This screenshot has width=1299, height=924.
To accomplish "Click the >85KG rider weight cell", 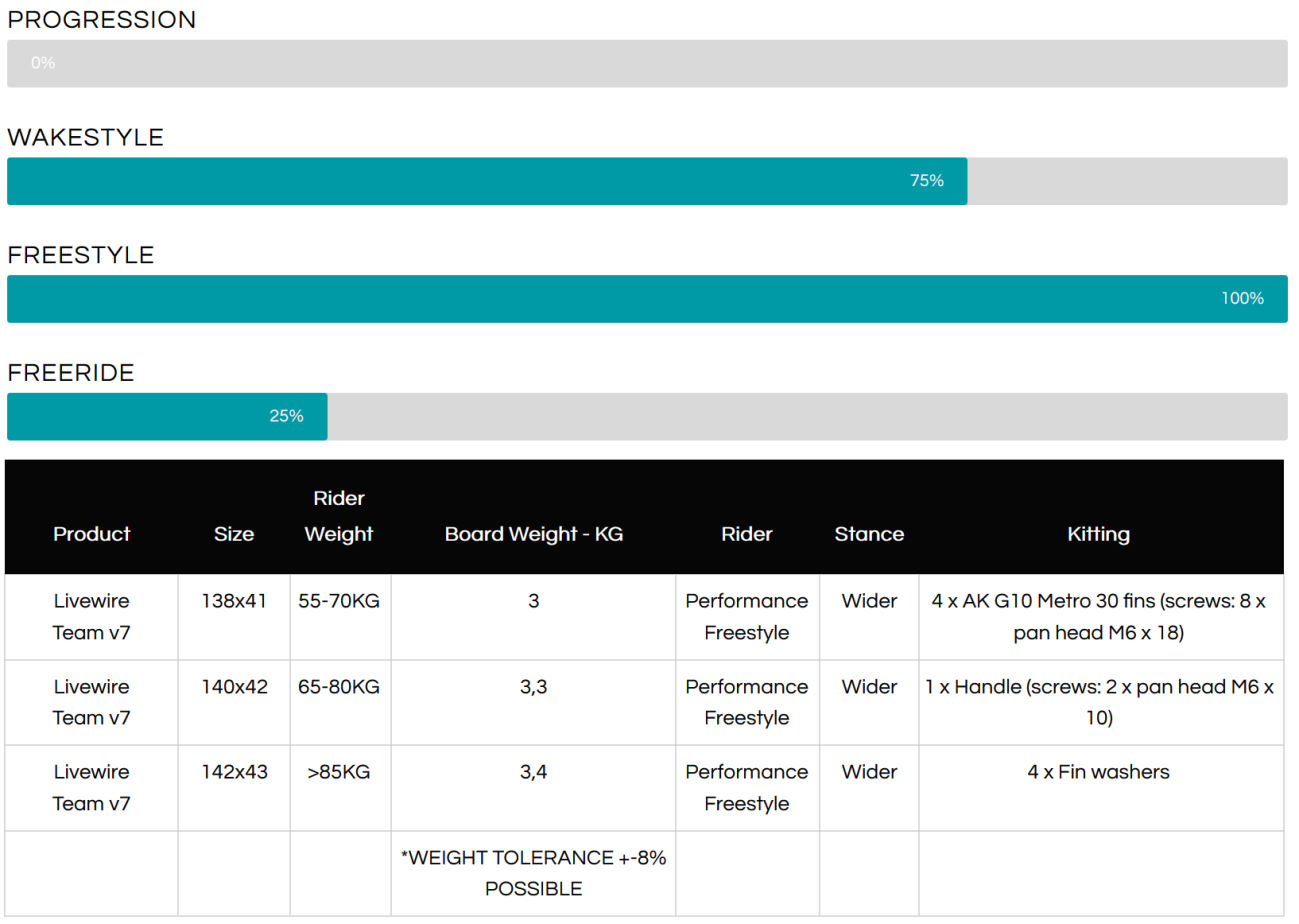I will tap(339, 772).
